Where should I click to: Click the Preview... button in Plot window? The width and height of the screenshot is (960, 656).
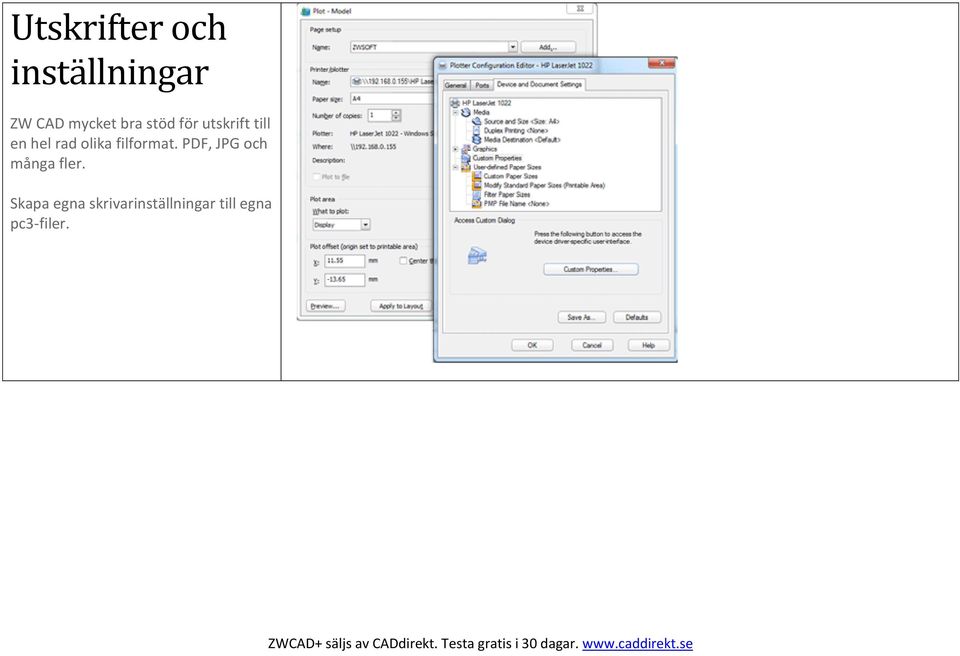pyautogui.click(x=325, y=306)
